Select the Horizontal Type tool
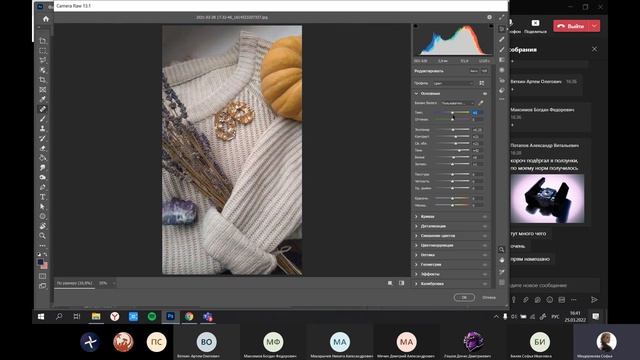Viewport: 640px width, 360px height. [42, 197]
